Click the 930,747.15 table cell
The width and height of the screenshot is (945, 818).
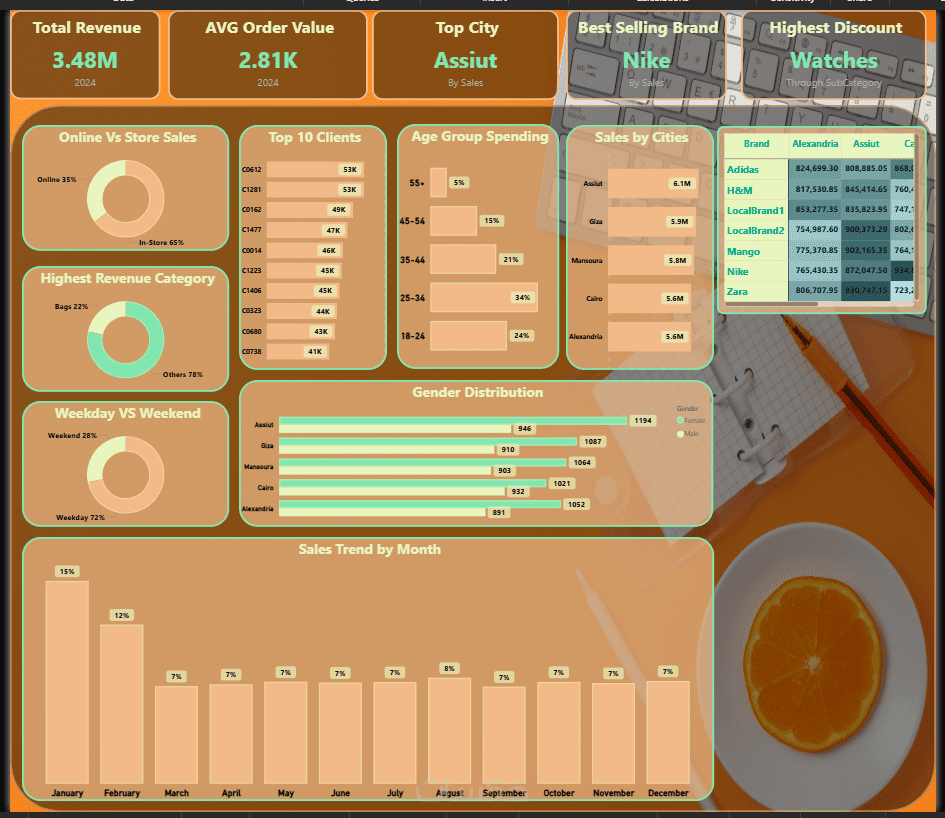click(x=866, y=291)
